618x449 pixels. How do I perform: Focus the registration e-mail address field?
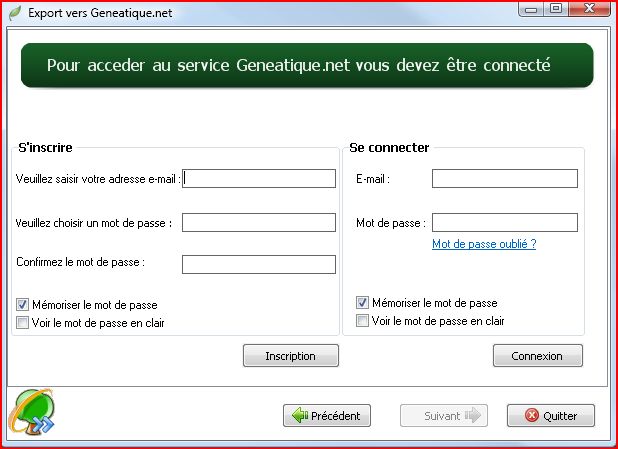click(x=259, y=179)
